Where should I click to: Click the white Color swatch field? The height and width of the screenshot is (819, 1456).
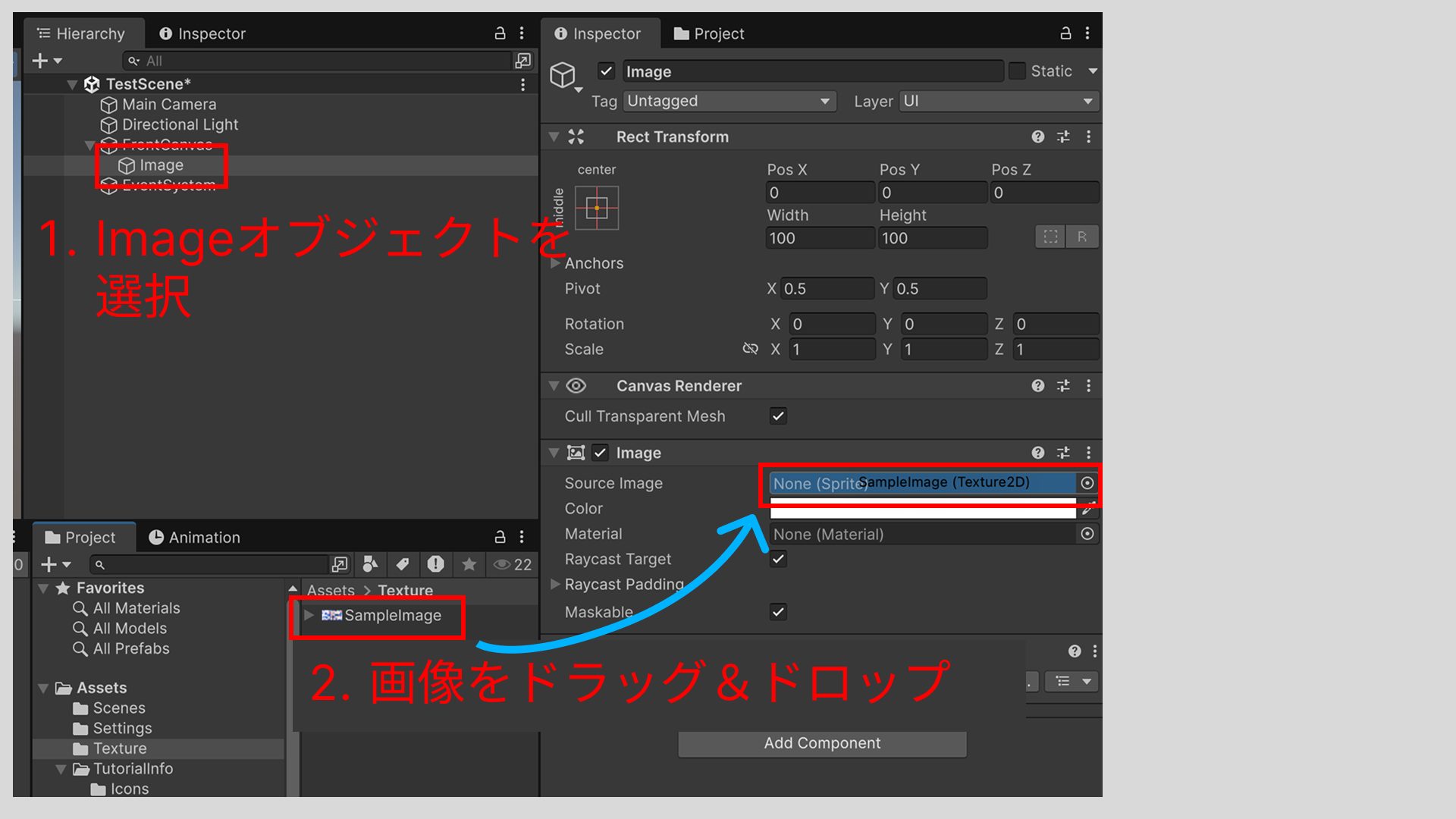[922, 510]
